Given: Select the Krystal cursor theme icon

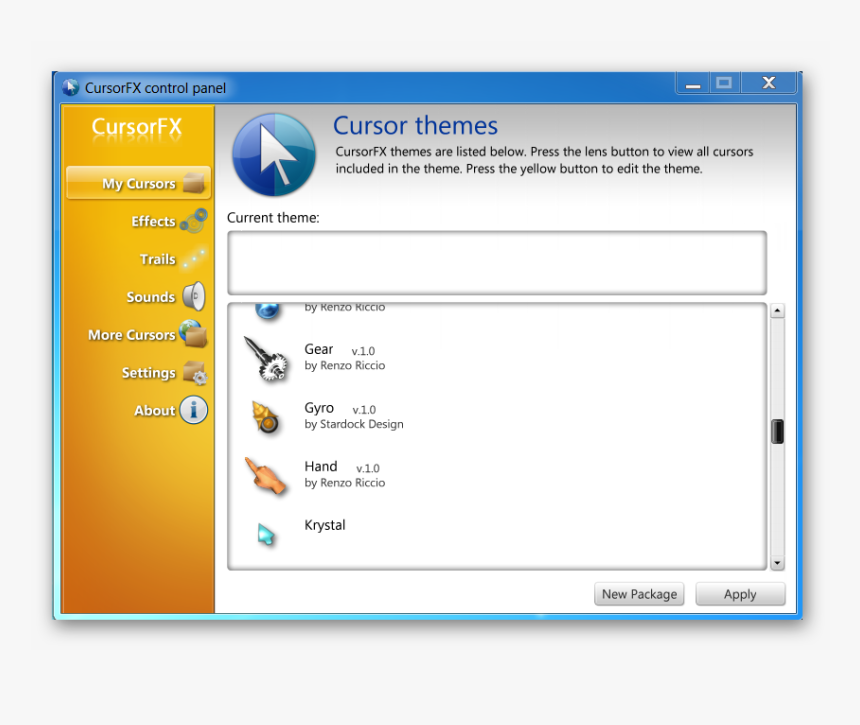Looking at the screenshot, I should pyautogui.click(x=265, y=534).
